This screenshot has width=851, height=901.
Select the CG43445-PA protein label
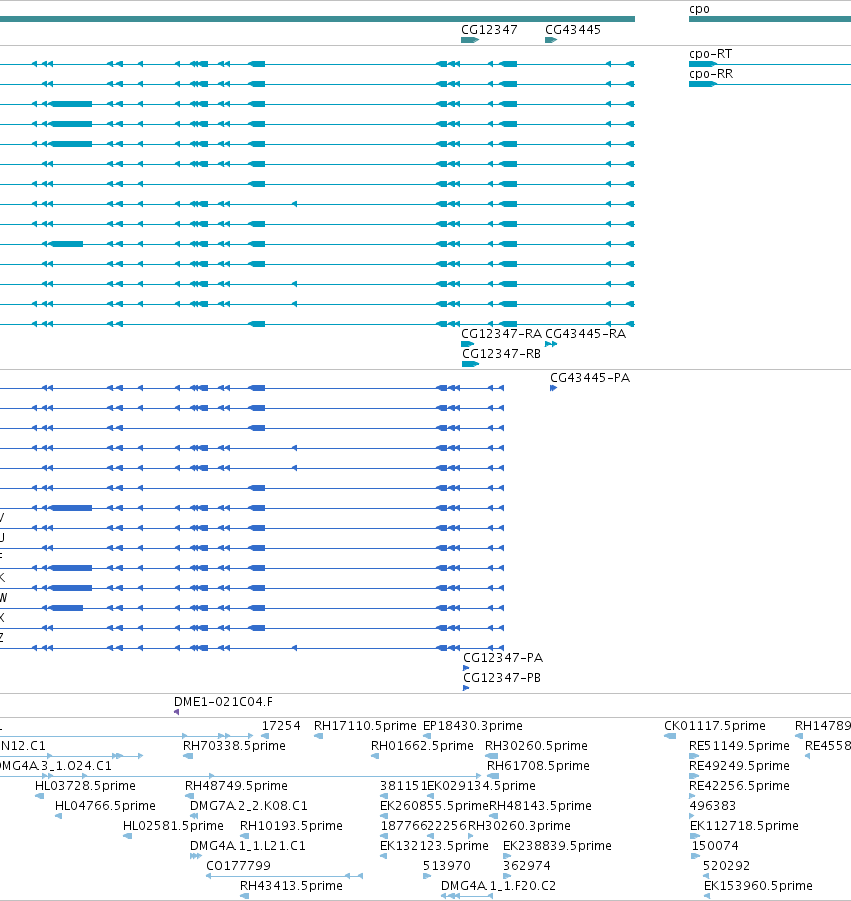(x=590, y=378)
